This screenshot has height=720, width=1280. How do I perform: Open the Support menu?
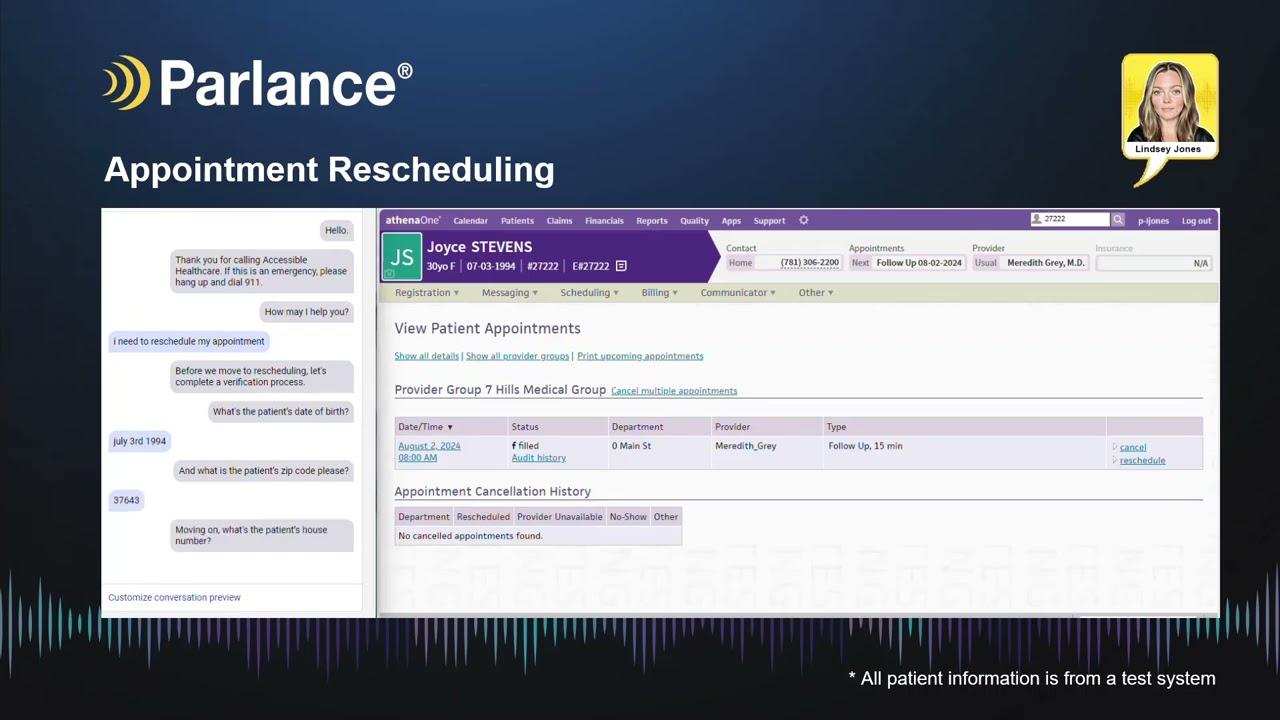click(769, 221)
